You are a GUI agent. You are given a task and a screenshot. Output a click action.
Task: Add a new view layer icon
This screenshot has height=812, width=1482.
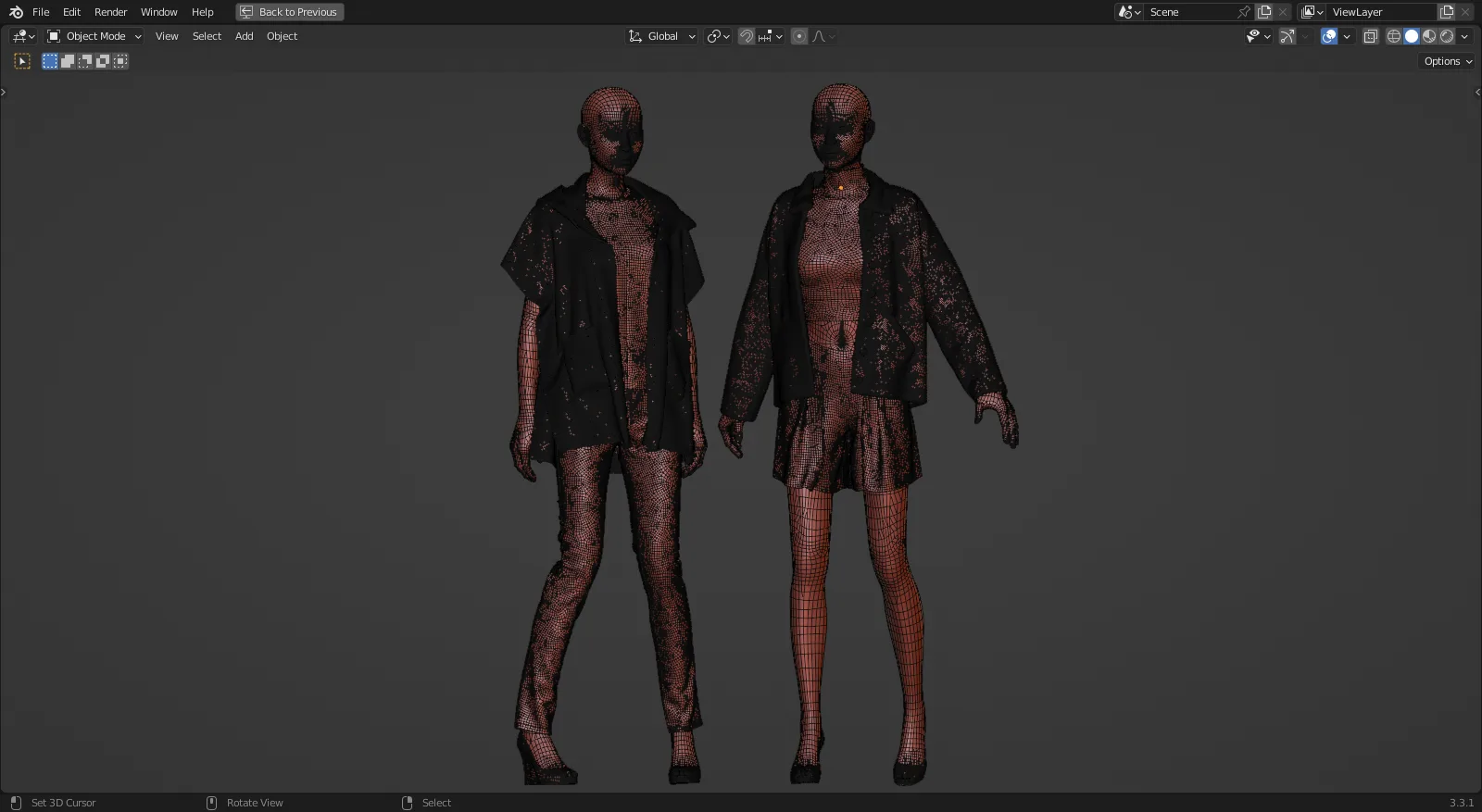(x=1447, y=12)
